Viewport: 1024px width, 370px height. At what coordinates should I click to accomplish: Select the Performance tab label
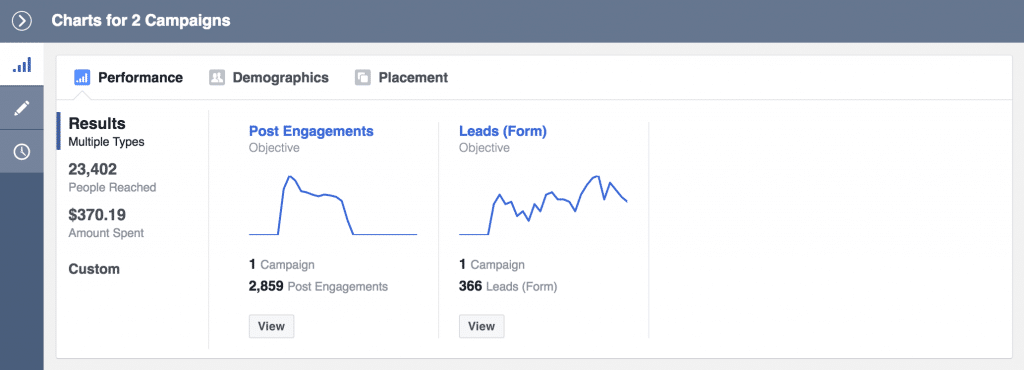click(140, 78)
